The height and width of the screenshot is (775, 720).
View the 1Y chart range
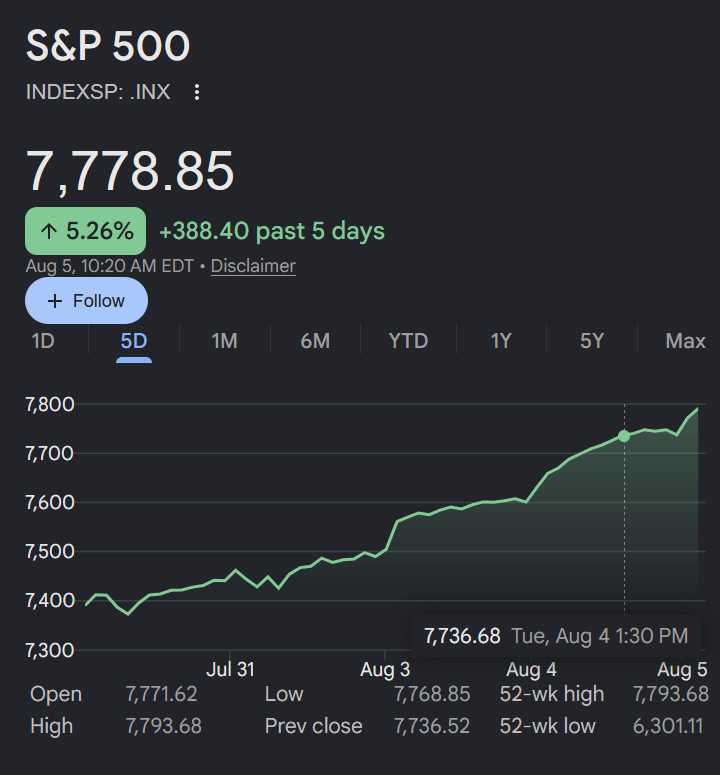click(501, 341)
